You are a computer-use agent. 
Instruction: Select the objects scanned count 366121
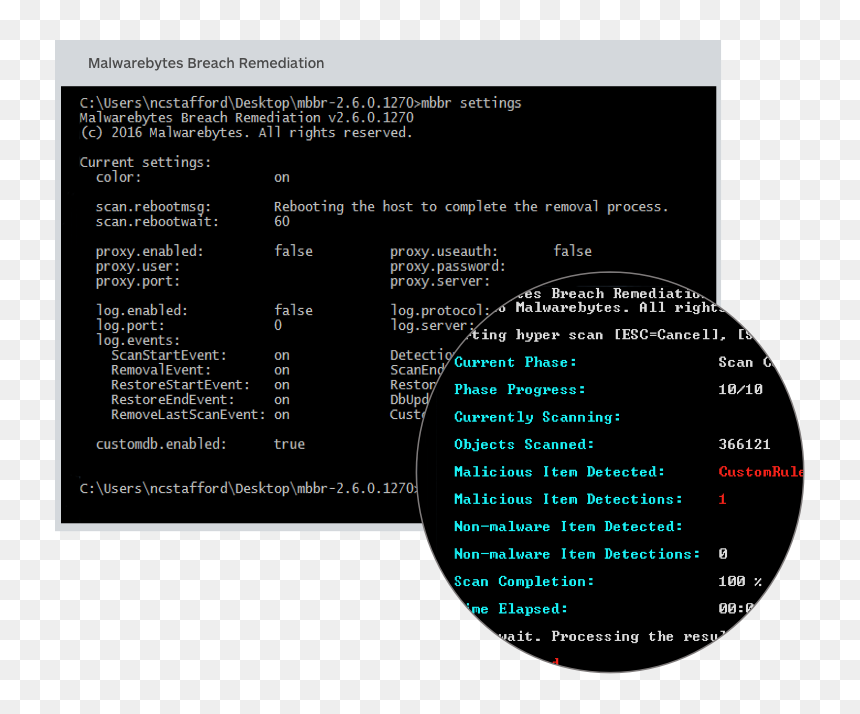click(744, 444)
